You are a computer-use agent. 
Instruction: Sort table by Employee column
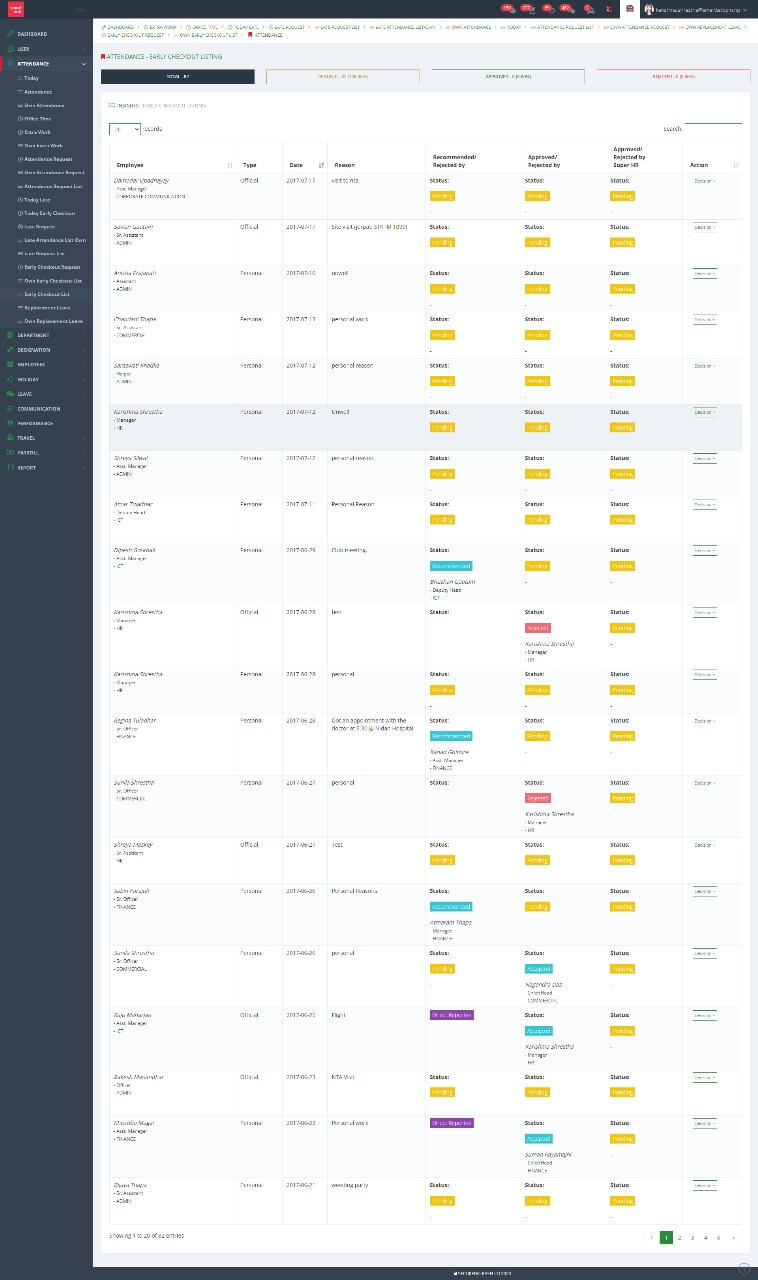[x=231, y=165]
